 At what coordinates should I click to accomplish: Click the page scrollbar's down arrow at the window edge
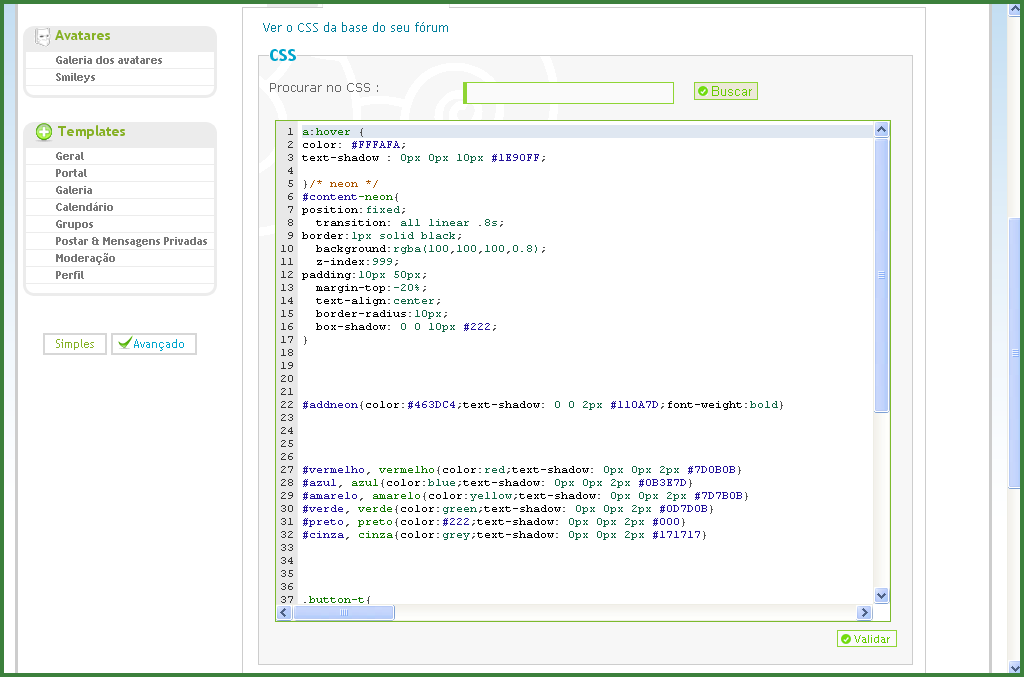point(1015,668)
